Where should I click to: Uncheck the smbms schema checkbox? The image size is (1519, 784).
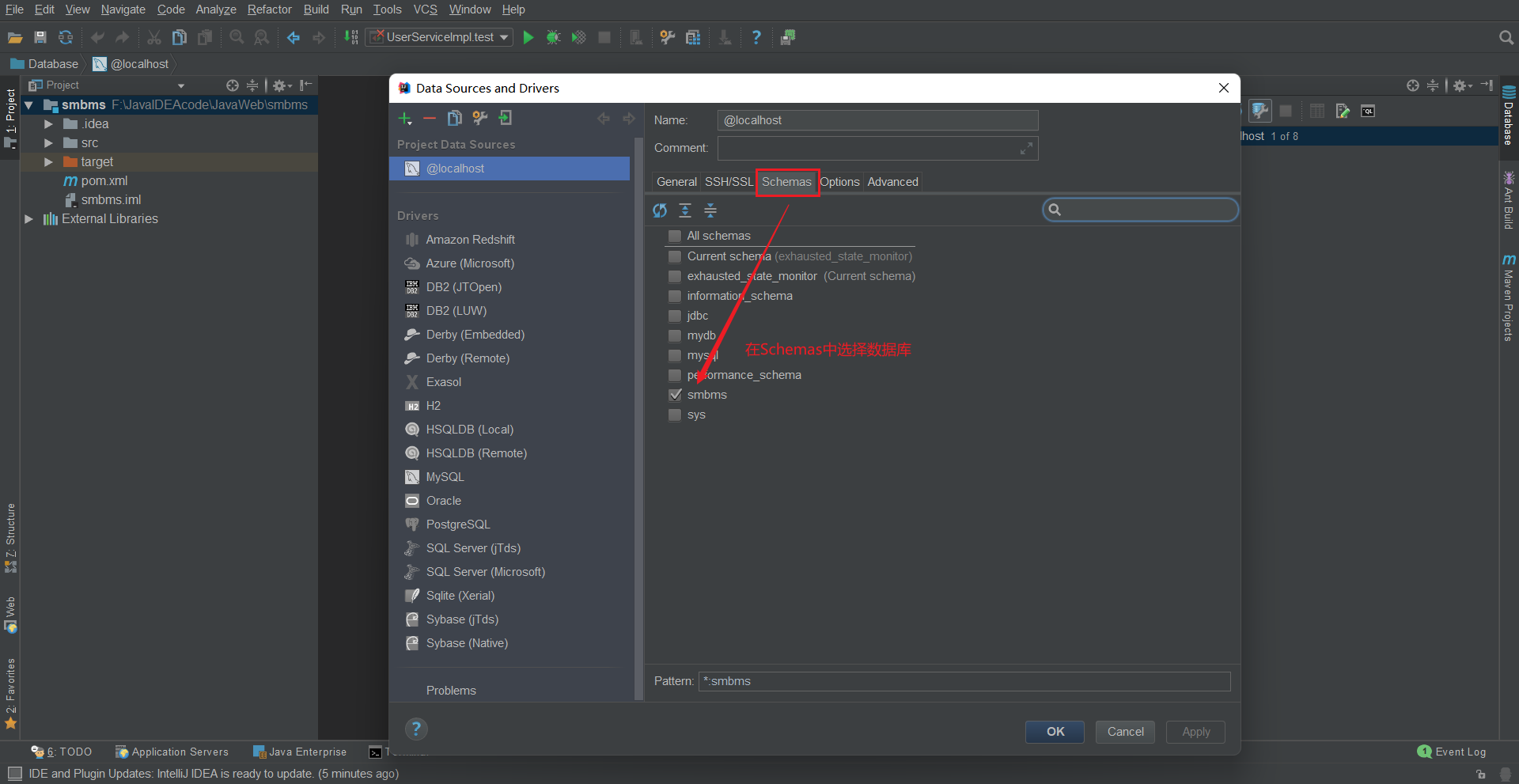tap(675, 395)
